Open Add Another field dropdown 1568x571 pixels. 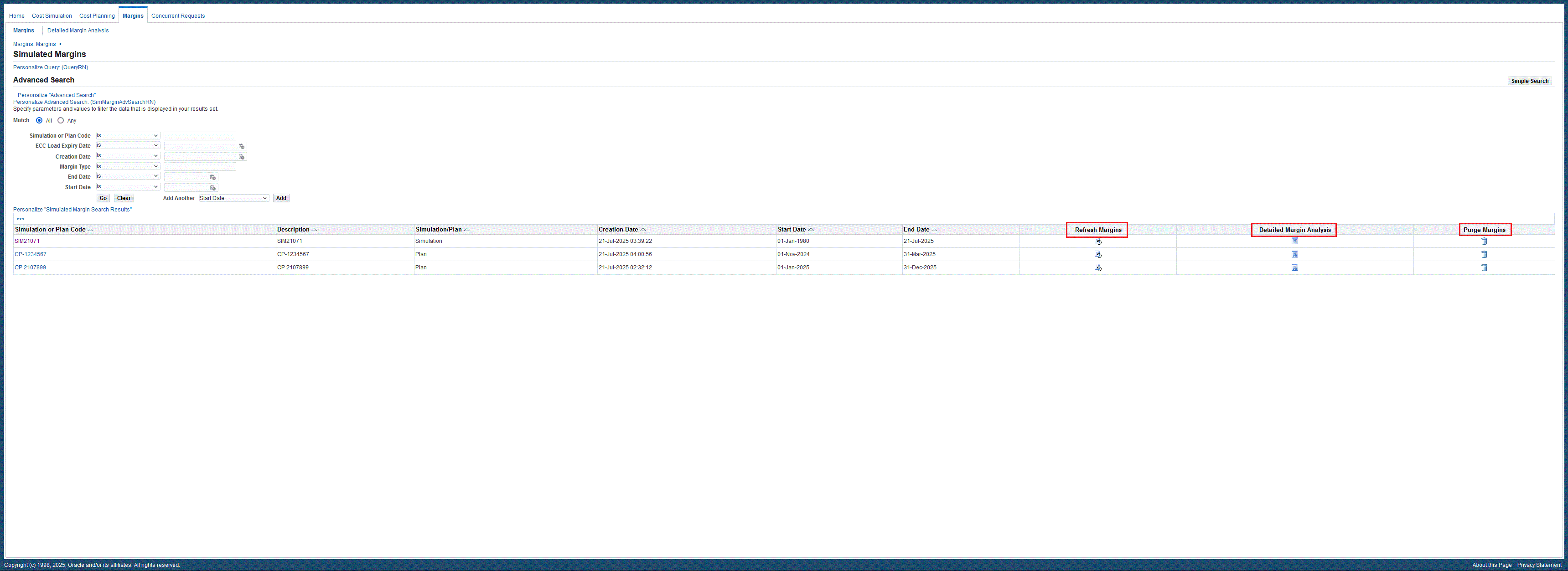point(234,198)
